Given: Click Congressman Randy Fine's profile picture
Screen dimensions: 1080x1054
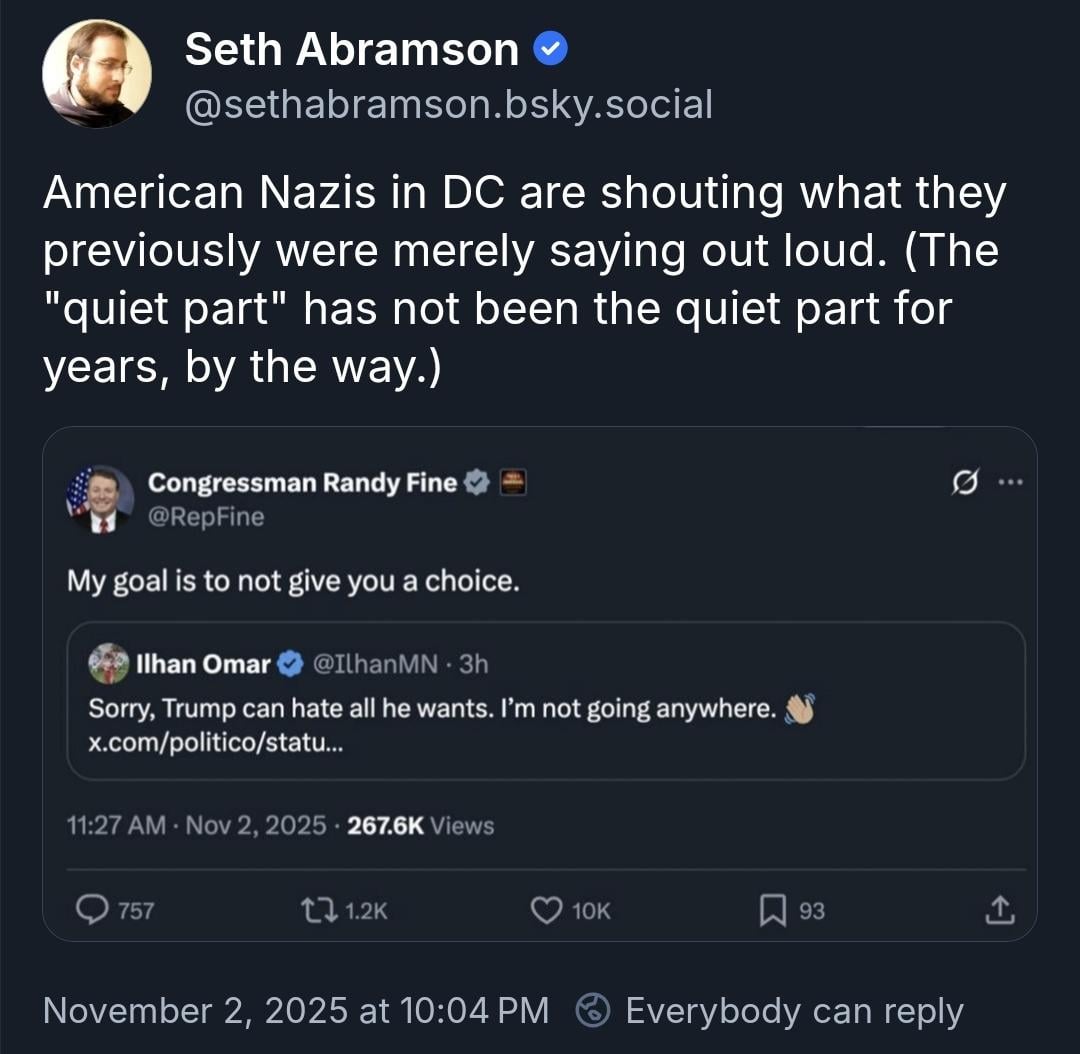Looking at the screenshot, I should (100, 498).
